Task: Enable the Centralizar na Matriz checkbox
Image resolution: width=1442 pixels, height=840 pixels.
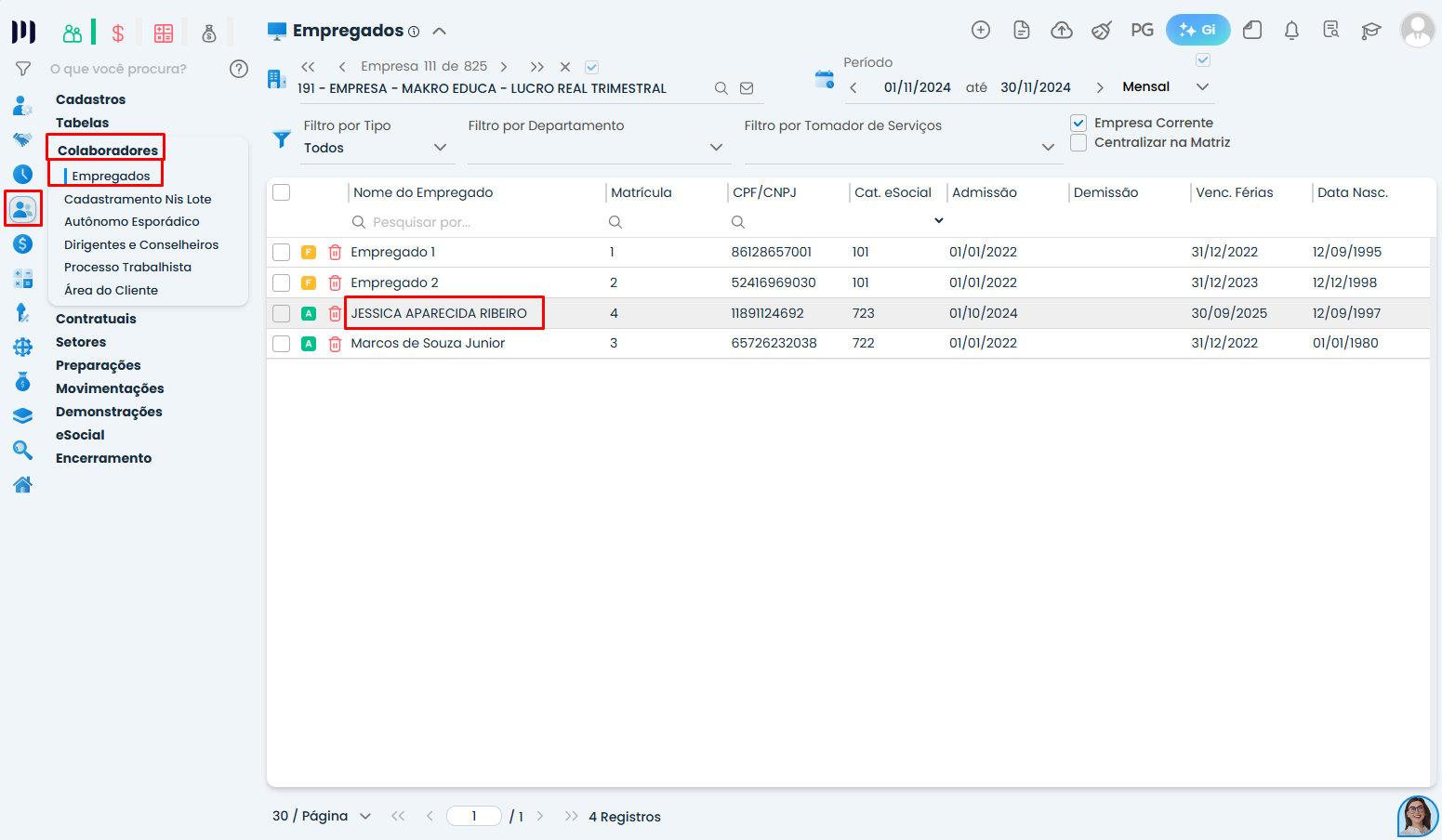Action: pyautogui.click(x=1078, y=143)
